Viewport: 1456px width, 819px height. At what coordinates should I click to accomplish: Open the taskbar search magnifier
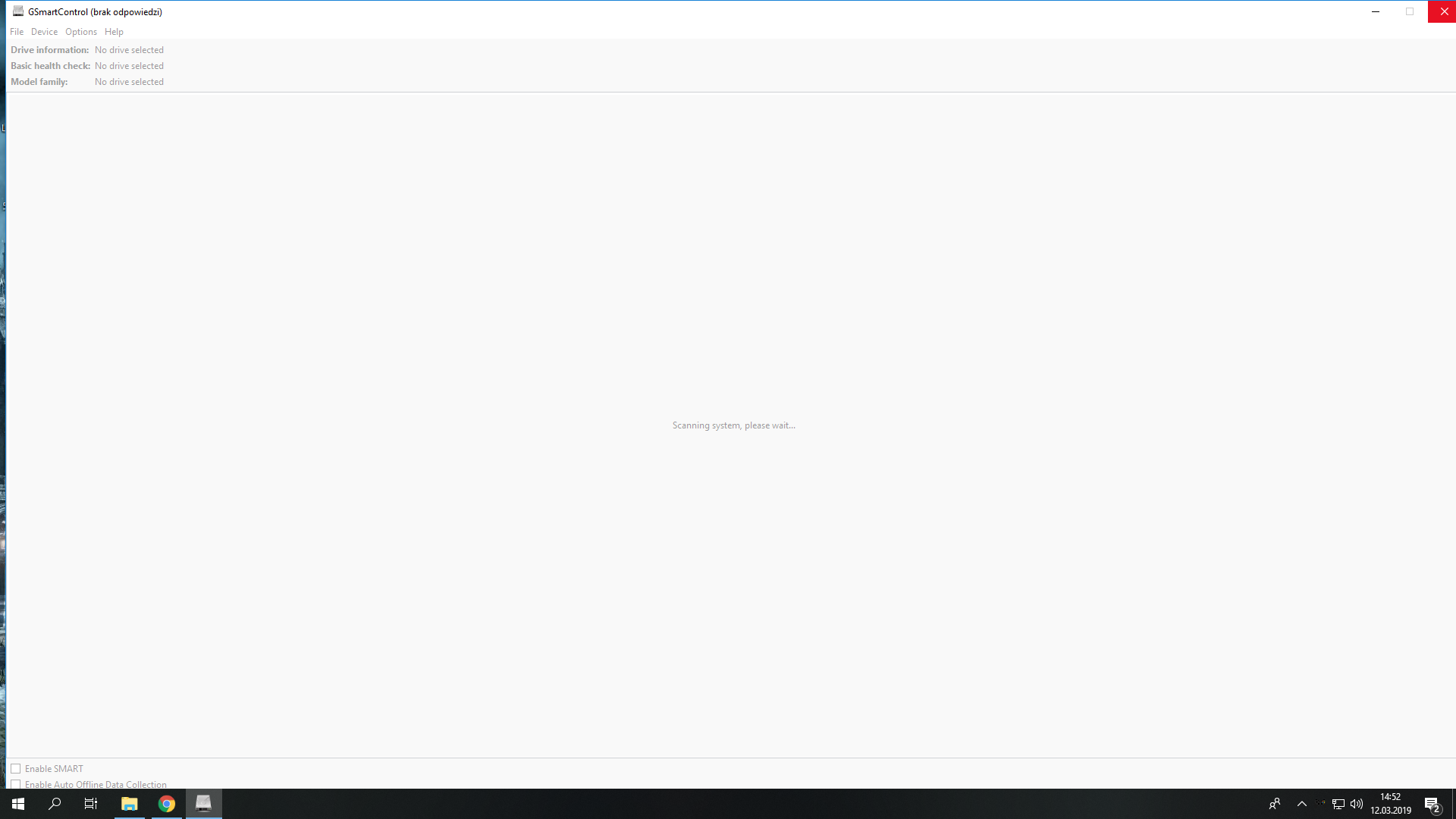tap(55, 804)
